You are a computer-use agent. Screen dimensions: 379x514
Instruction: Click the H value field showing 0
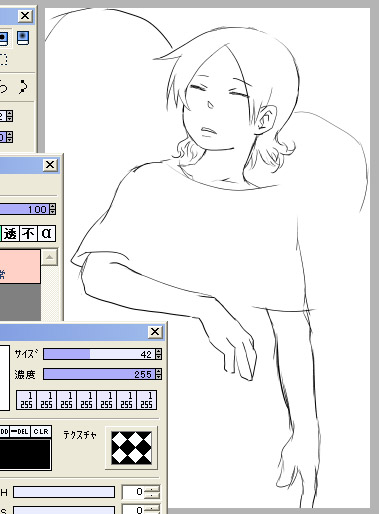(x=134, y=492)
